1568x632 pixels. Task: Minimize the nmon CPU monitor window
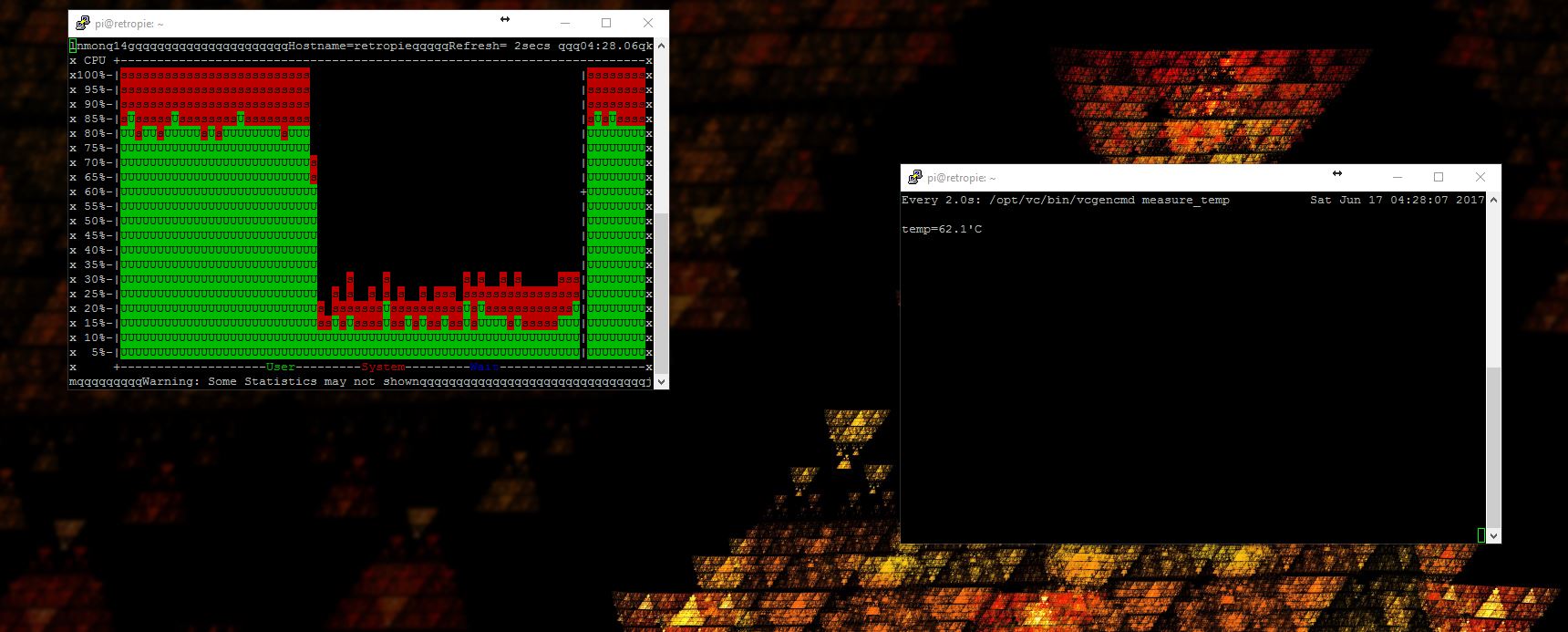[564, 23]
